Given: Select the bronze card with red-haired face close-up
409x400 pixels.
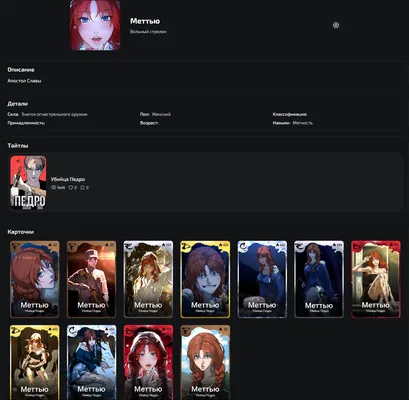Looking at the screenshot, I should (x=35, y=279).
